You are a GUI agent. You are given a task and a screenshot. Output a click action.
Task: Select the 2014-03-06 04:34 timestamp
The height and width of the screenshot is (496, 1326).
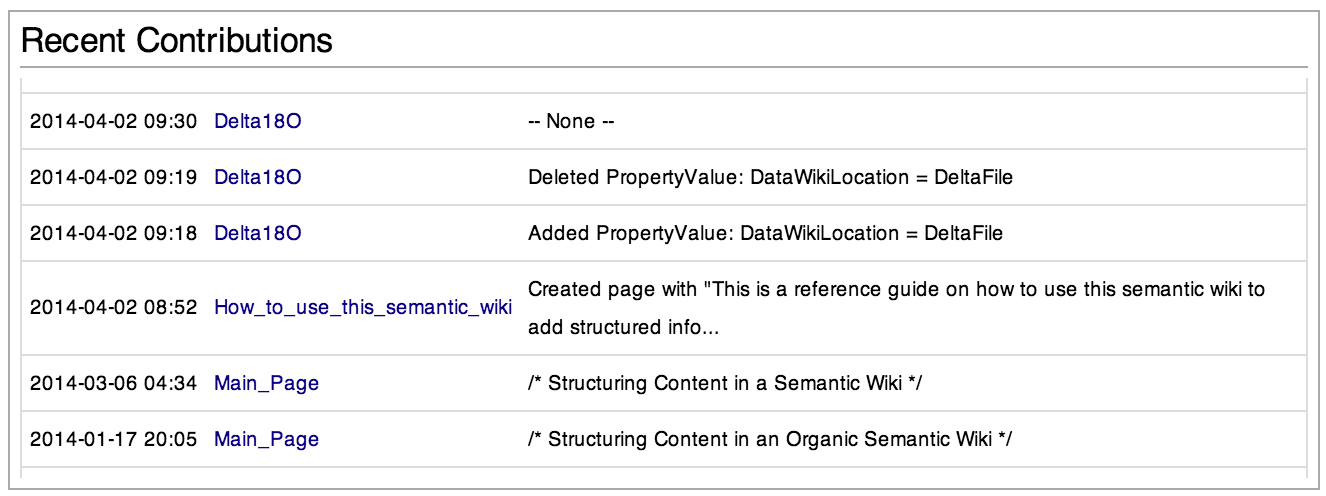click(x=113, y=383)
